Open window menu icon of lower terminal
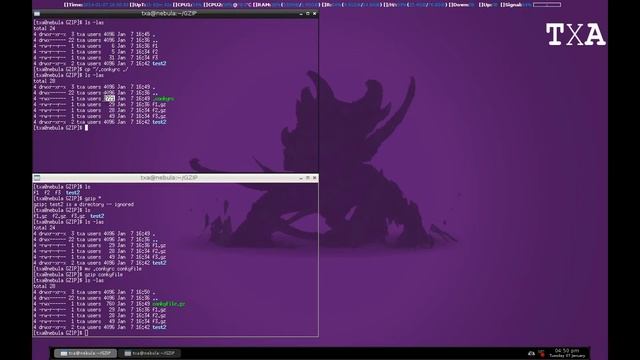Image resolution: width=640 pixels, height=360 pixels. [x=37, y=178]
